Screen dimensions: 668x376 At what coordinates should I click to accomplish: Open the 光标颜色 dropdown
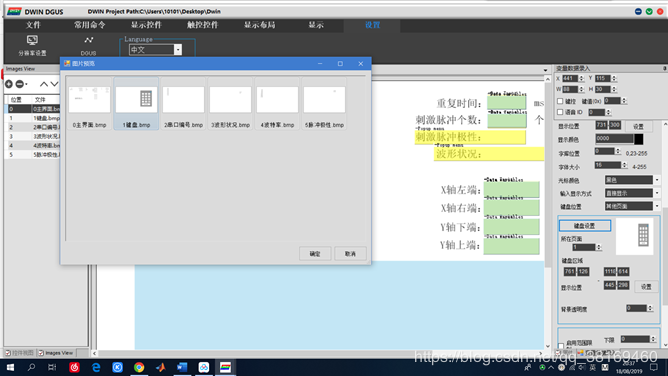pos(657,180)
